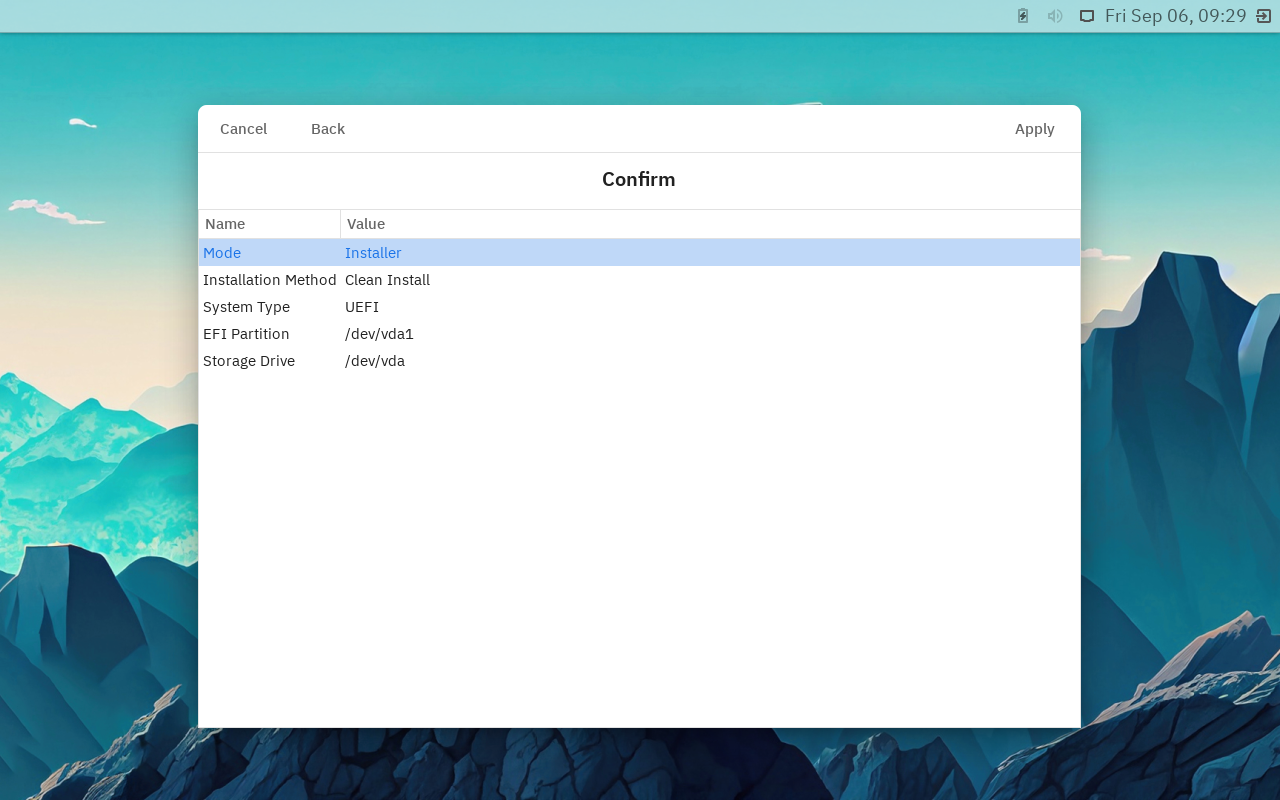Apply the installation settings

pyautogui.click(x=1034, y=129)
